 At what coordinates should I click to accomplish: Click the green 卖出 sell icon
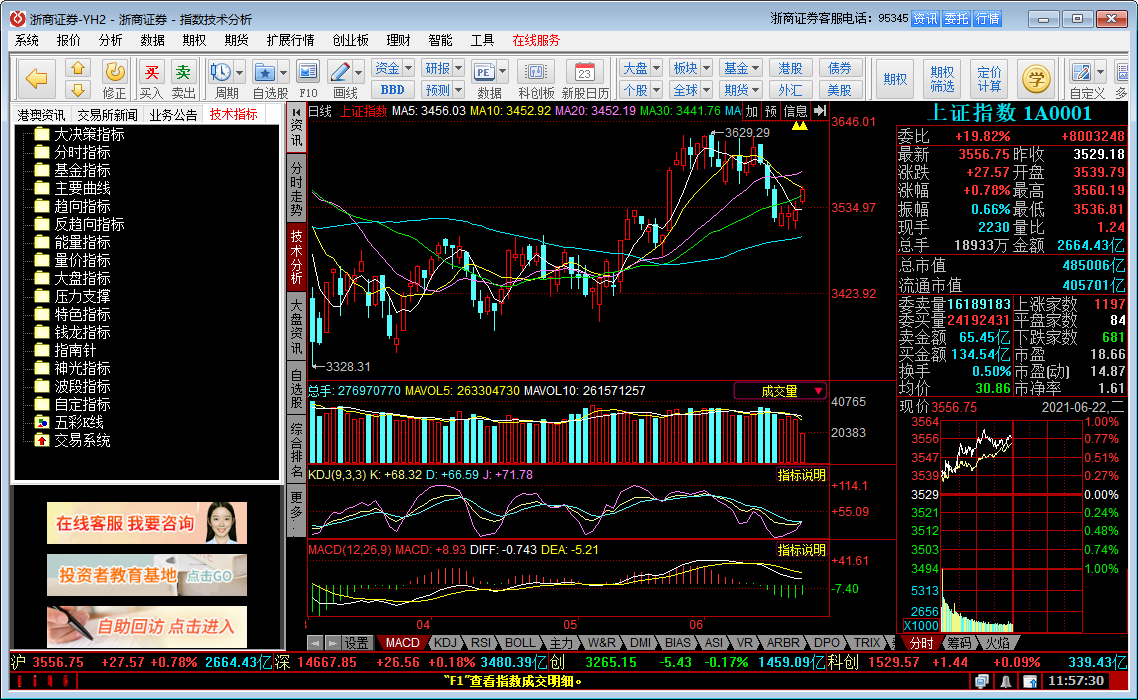tap(183, 72)
